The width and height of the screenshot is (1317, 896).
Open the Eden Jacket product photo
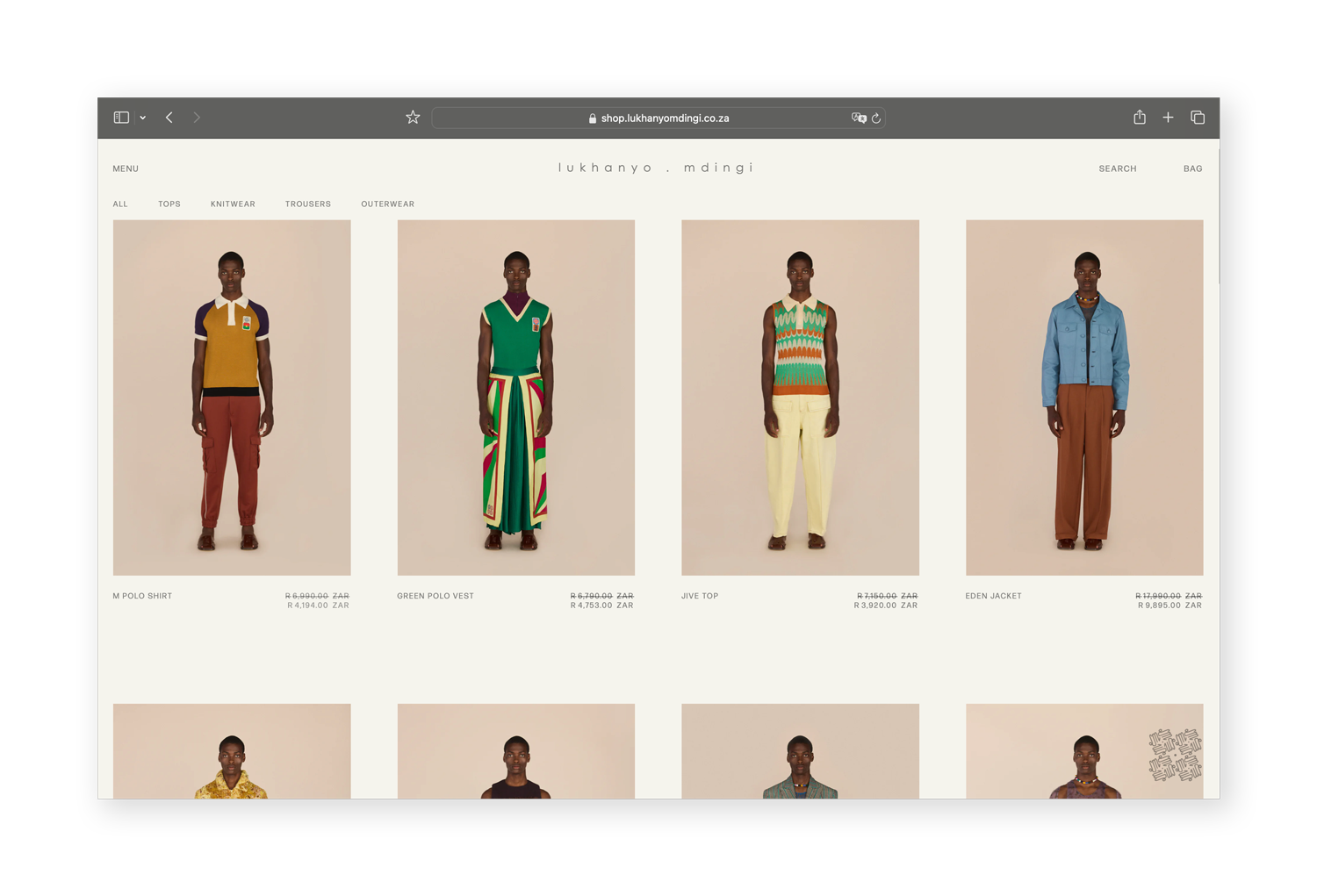1084,398
